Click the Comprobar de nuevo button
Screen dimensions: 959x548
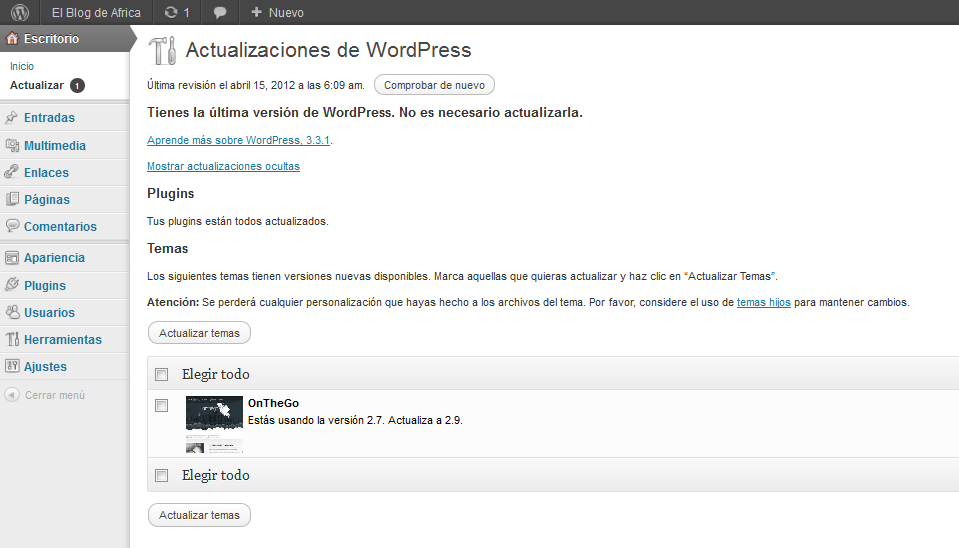[434, 85]
